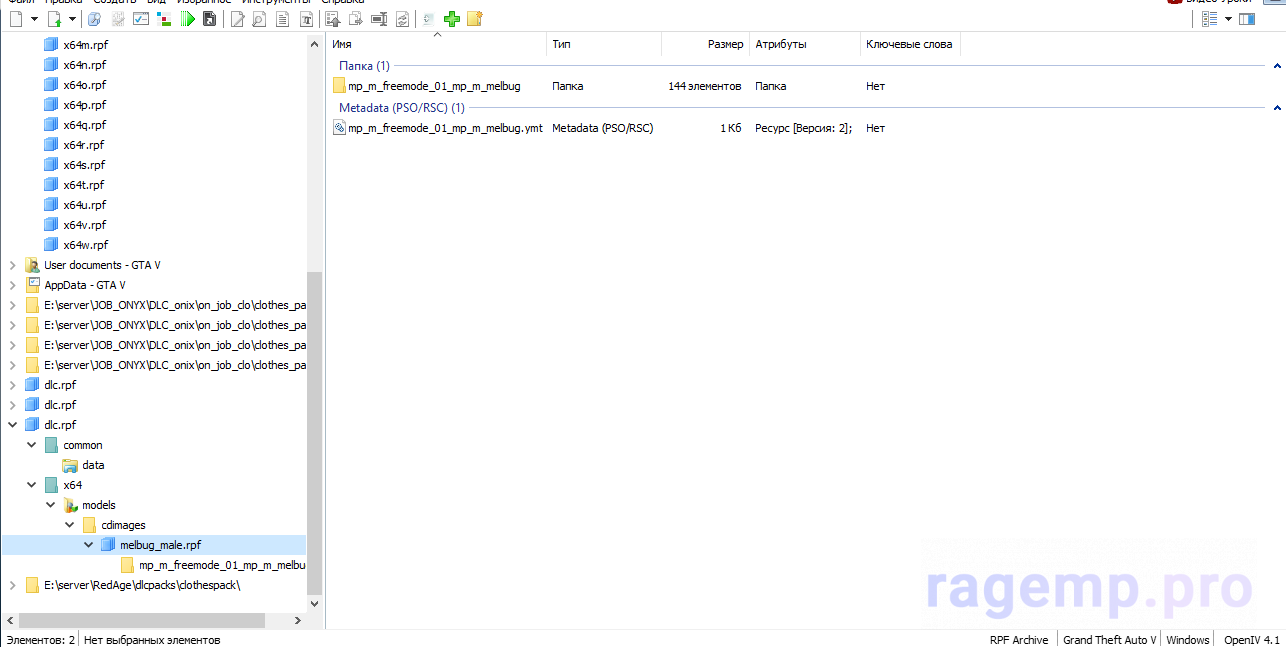Open the view mode dropdown arrow

tap(1228, 19)
